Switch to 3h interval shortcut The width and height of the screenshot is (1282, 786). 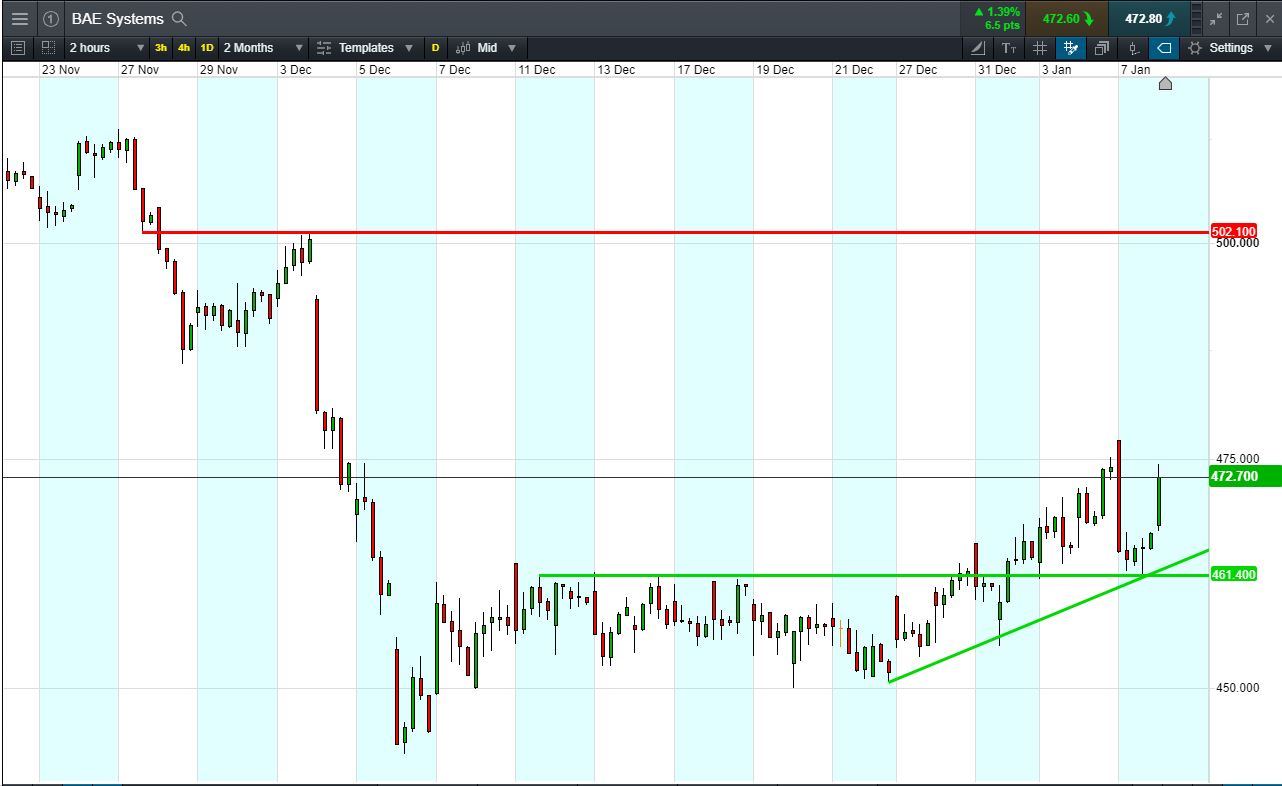161,48
